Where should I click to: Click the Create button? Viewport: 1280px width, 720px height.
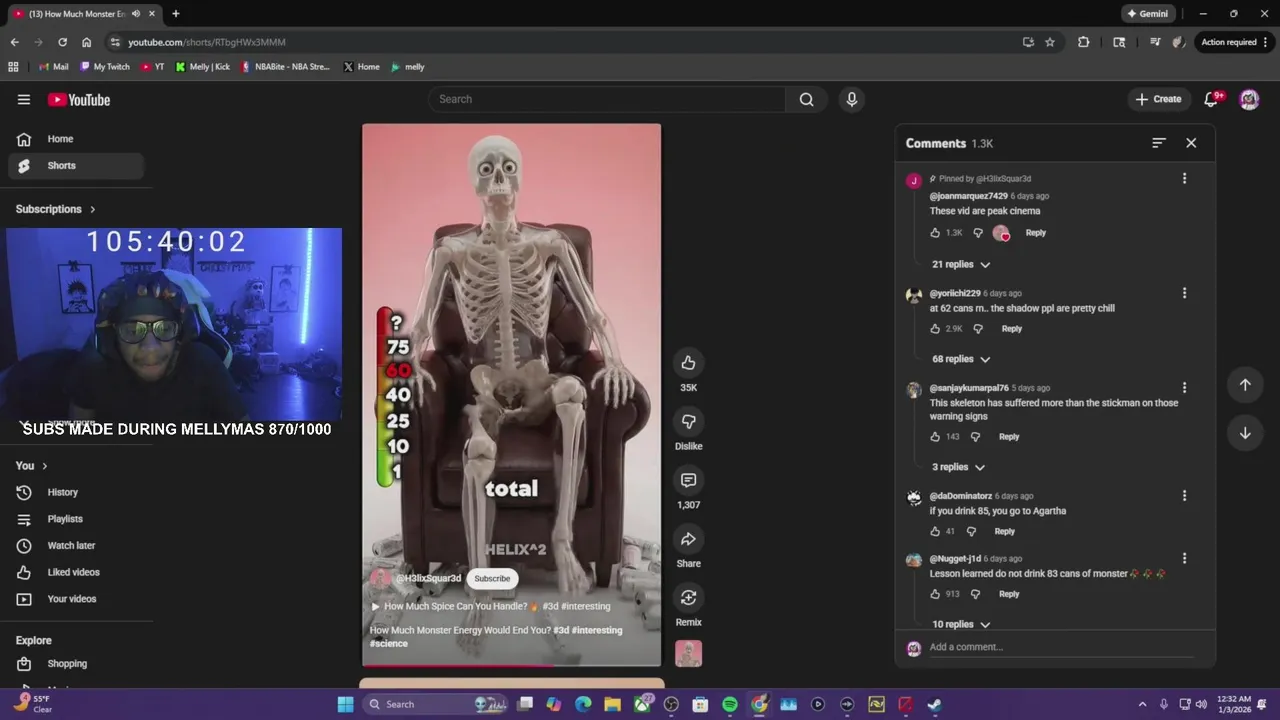[1158, 99]
